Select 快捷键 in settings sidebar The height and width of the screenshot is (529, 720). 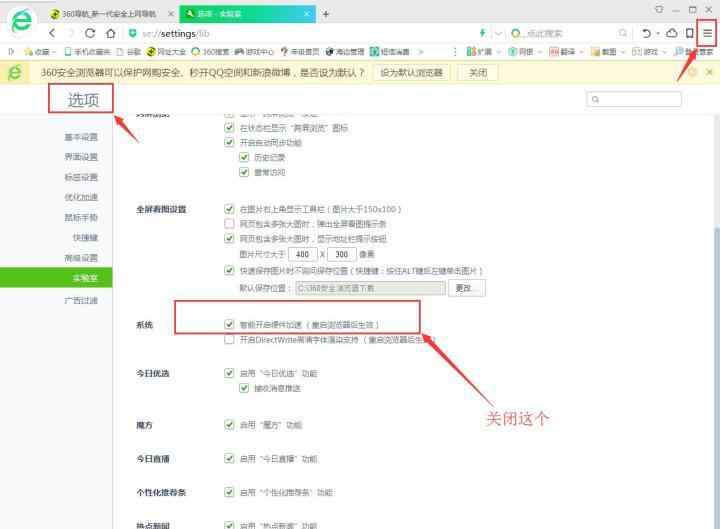pyautogui.click(x=85, y=237)
